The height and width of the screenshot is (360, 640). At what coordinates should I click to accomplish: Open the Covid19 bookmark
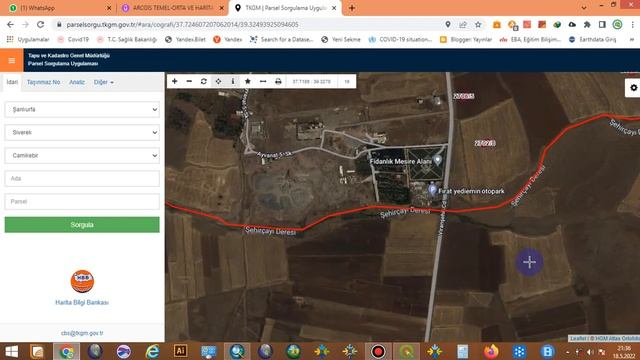tap(73, 39)
